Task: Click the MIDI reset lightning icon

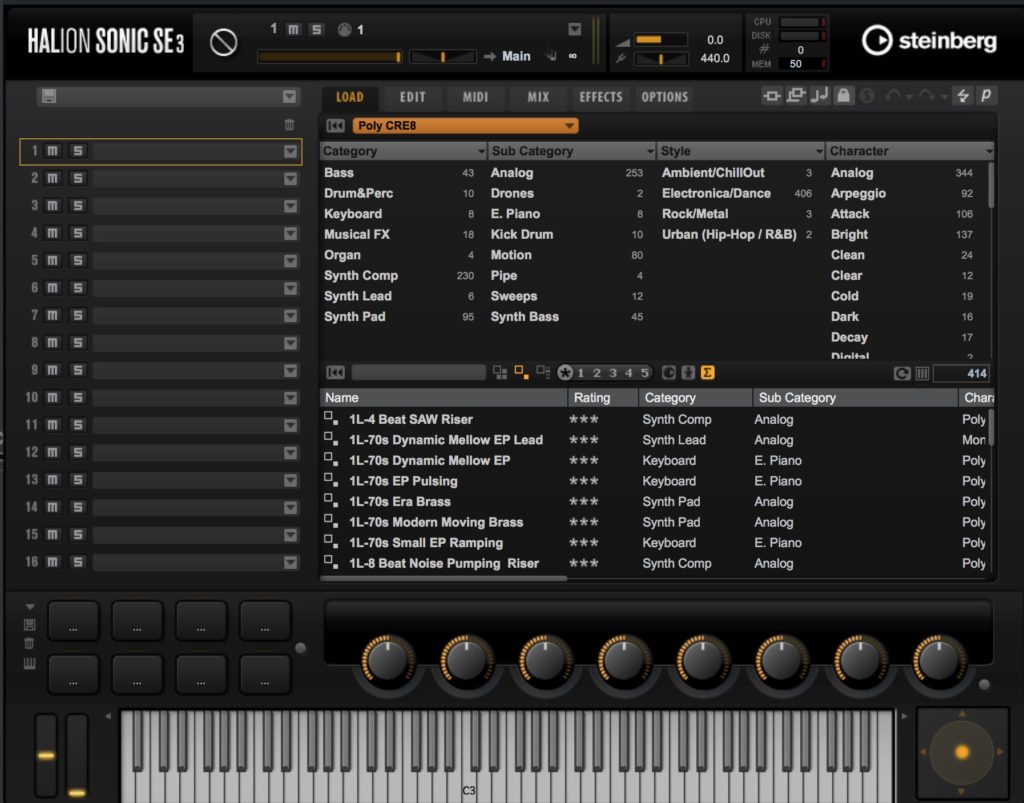Action: click(x=962, y=96)
